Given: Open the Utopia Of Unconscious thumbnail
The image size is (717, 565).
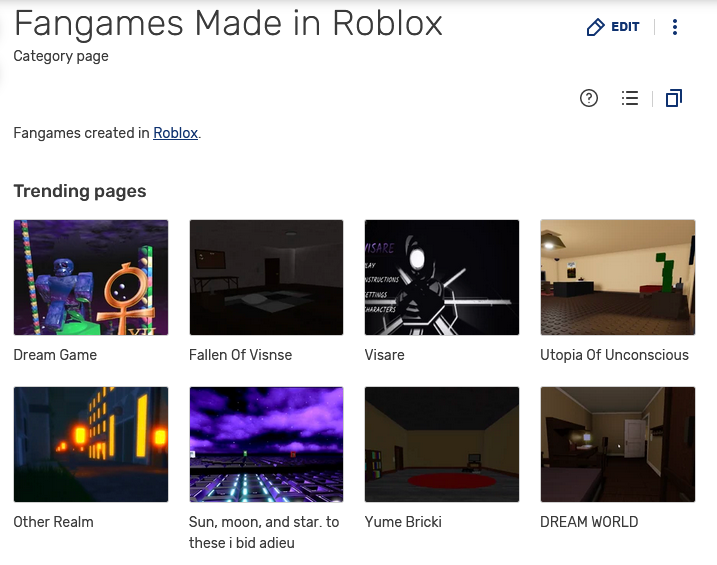Looking at the screenshot, I should [618, 277].
